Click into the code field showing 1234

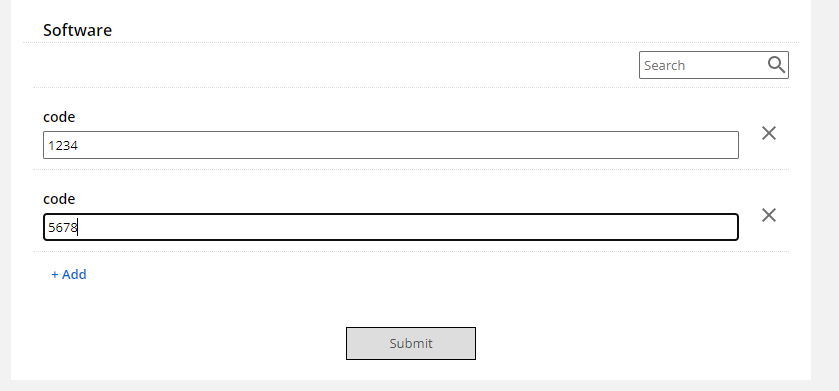[391, 145]
